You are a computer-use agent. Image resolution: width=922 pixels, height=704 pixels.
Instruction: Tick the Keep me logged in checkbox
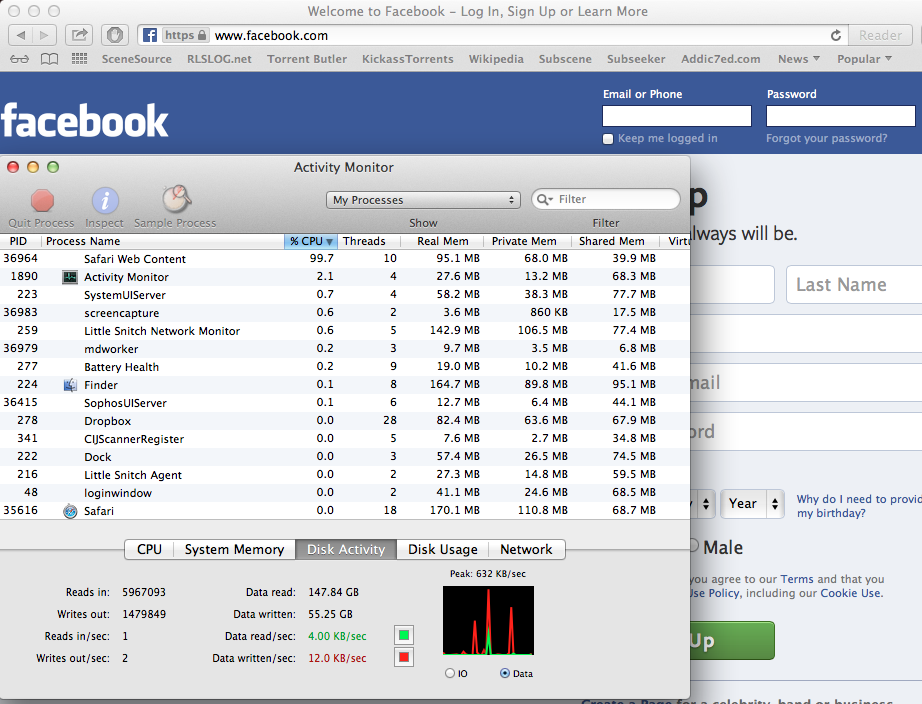608,139
